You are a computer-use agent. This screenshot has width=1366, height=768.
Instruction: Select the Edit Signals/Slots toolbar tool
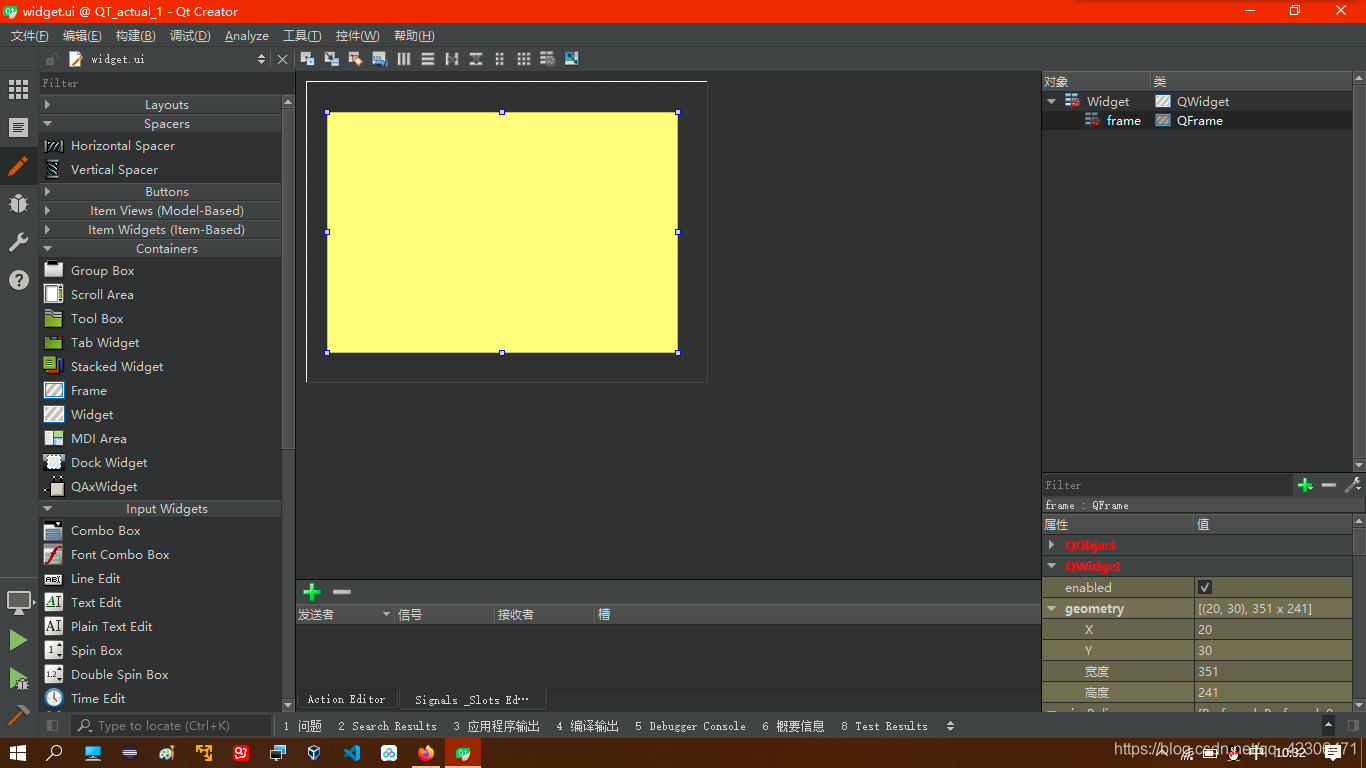331,58
